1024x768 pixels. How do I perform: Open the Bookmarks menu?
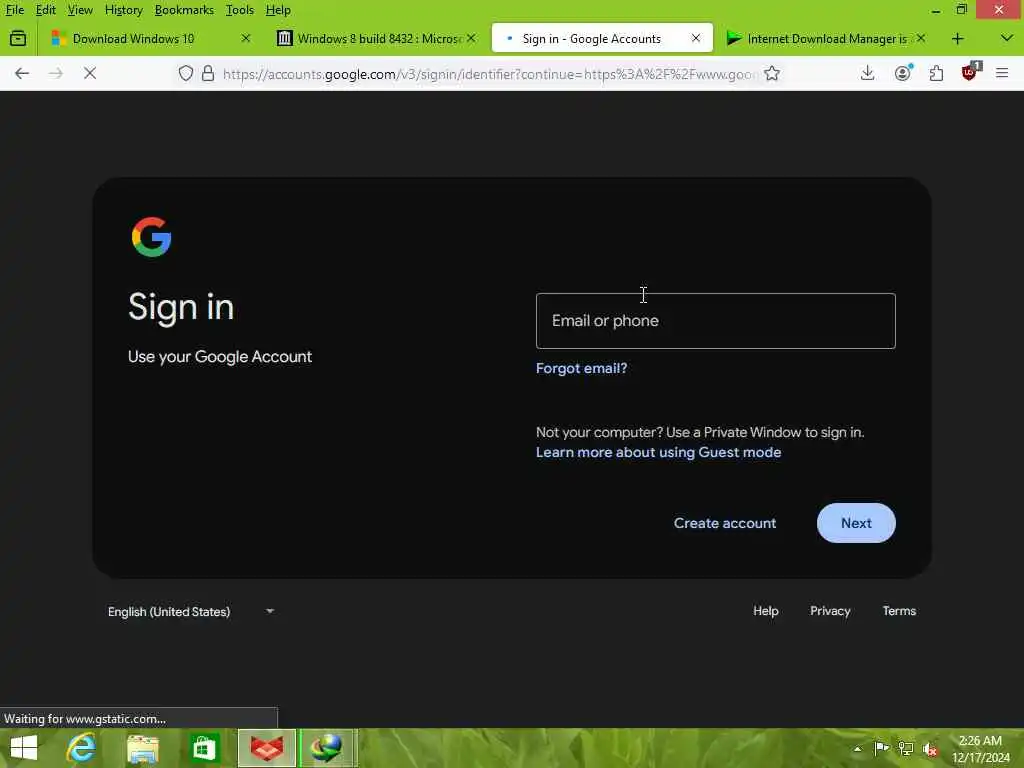pyautogui.click(x=184, y=10)
